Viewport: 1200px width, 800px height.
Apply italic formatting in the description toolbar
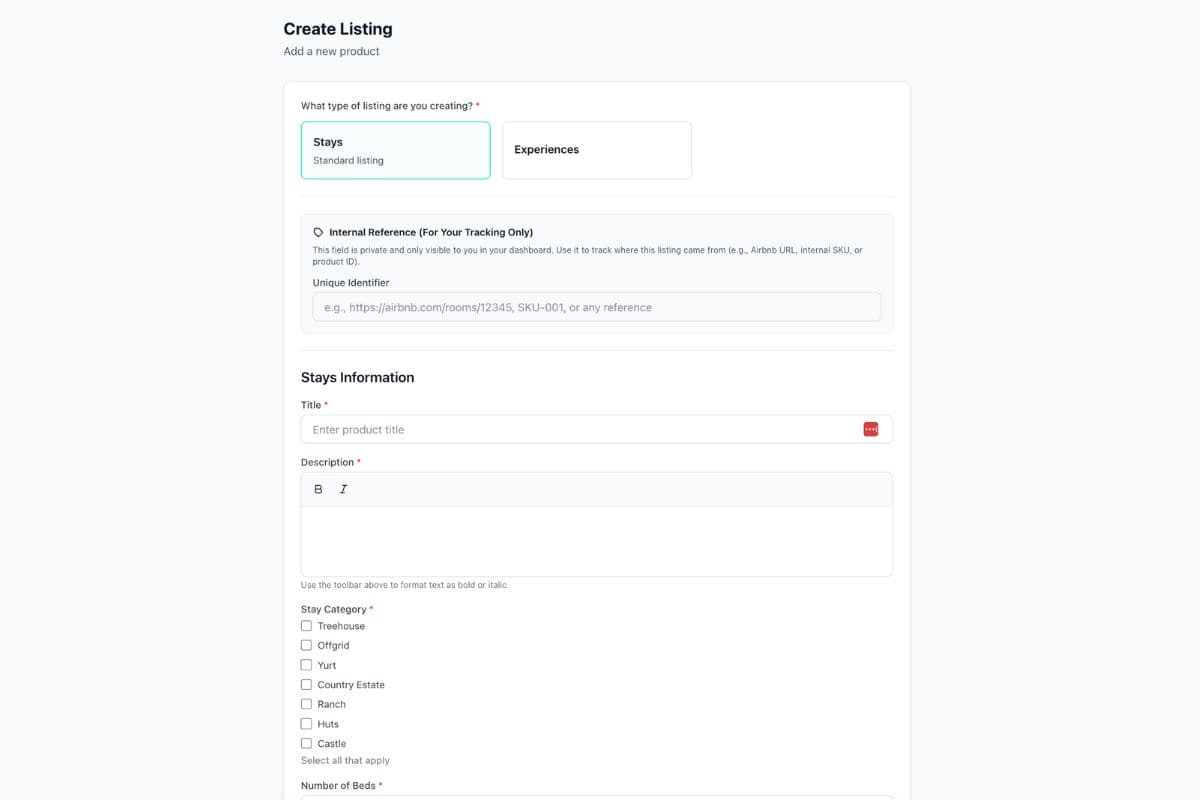coord(343,489)
